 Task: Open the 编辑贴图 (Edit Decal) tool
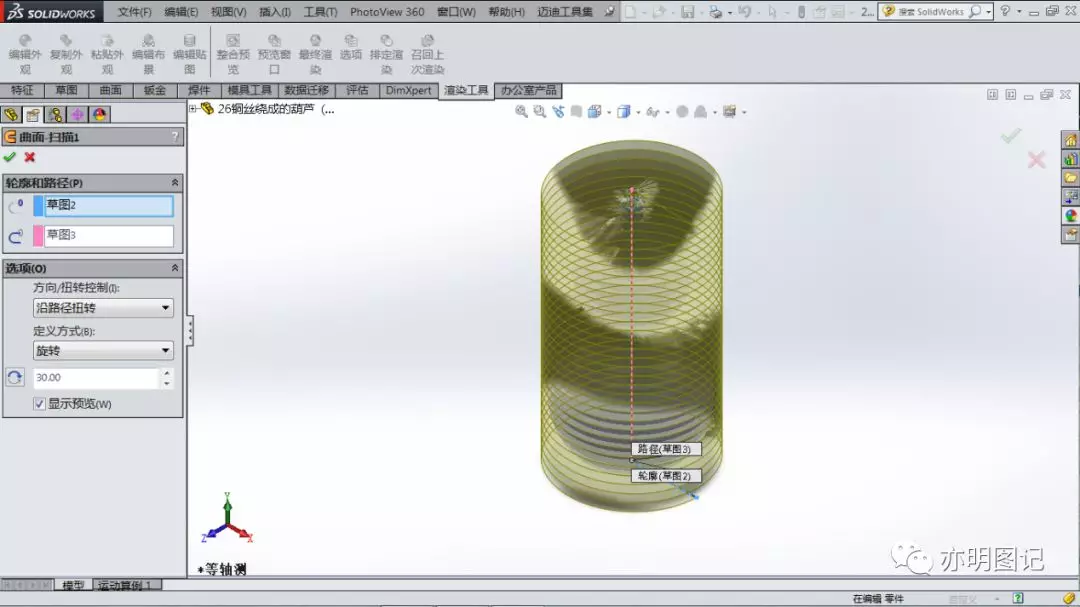click(x=189, y=54)
